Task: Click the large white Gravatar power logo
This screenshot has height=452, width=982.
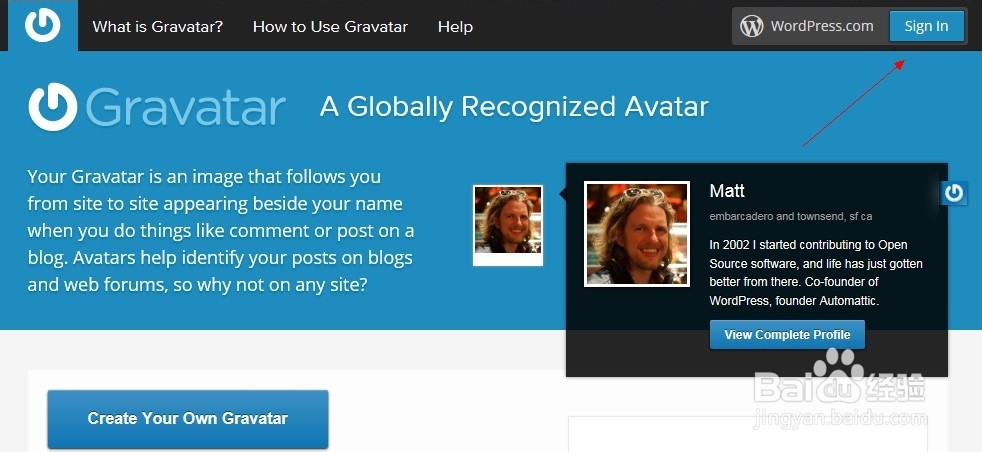Action: 53,106
